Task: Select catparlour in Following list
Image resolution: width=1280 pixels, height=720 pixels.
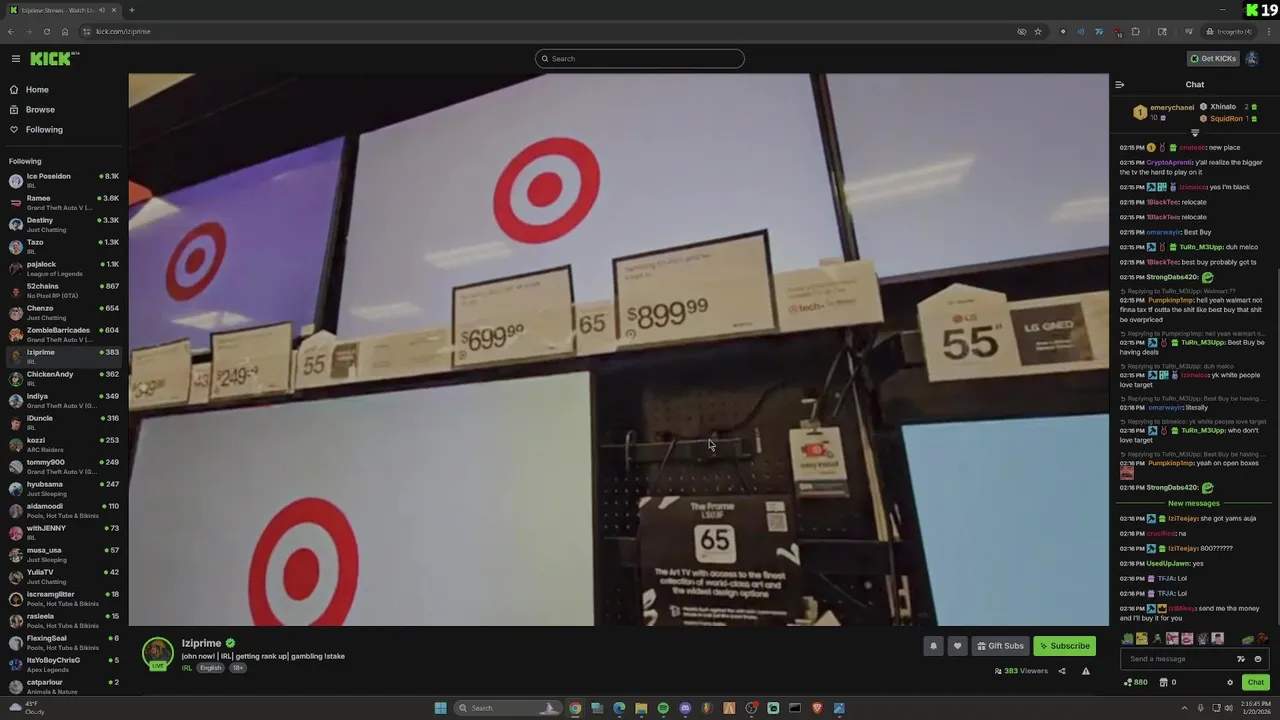Action: pos(64,687)
